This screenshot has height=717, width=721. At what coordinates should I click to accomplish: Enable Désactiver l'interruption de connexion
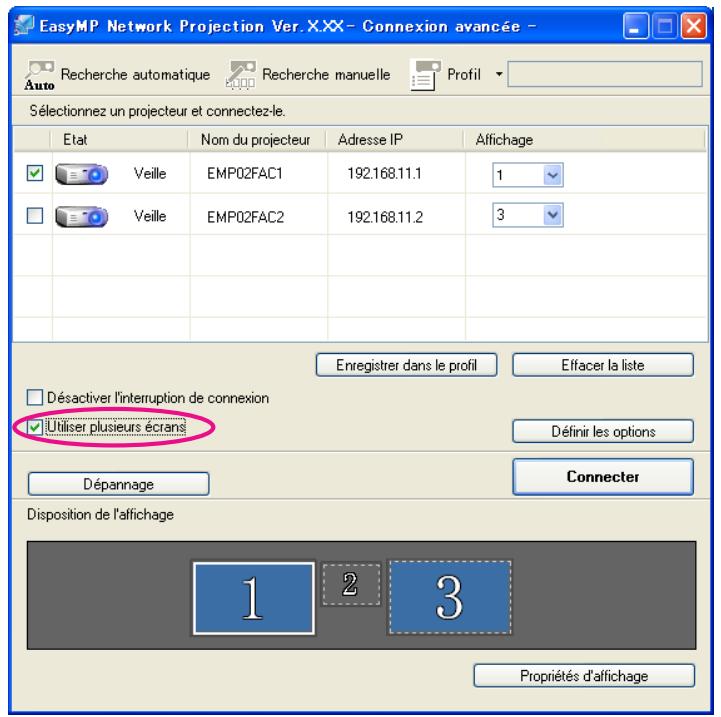[x=34, y=397]
